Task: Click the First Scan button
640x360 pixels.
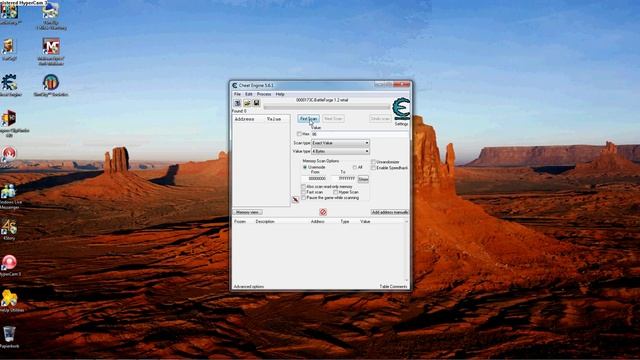Action: [x=309, y=119]
